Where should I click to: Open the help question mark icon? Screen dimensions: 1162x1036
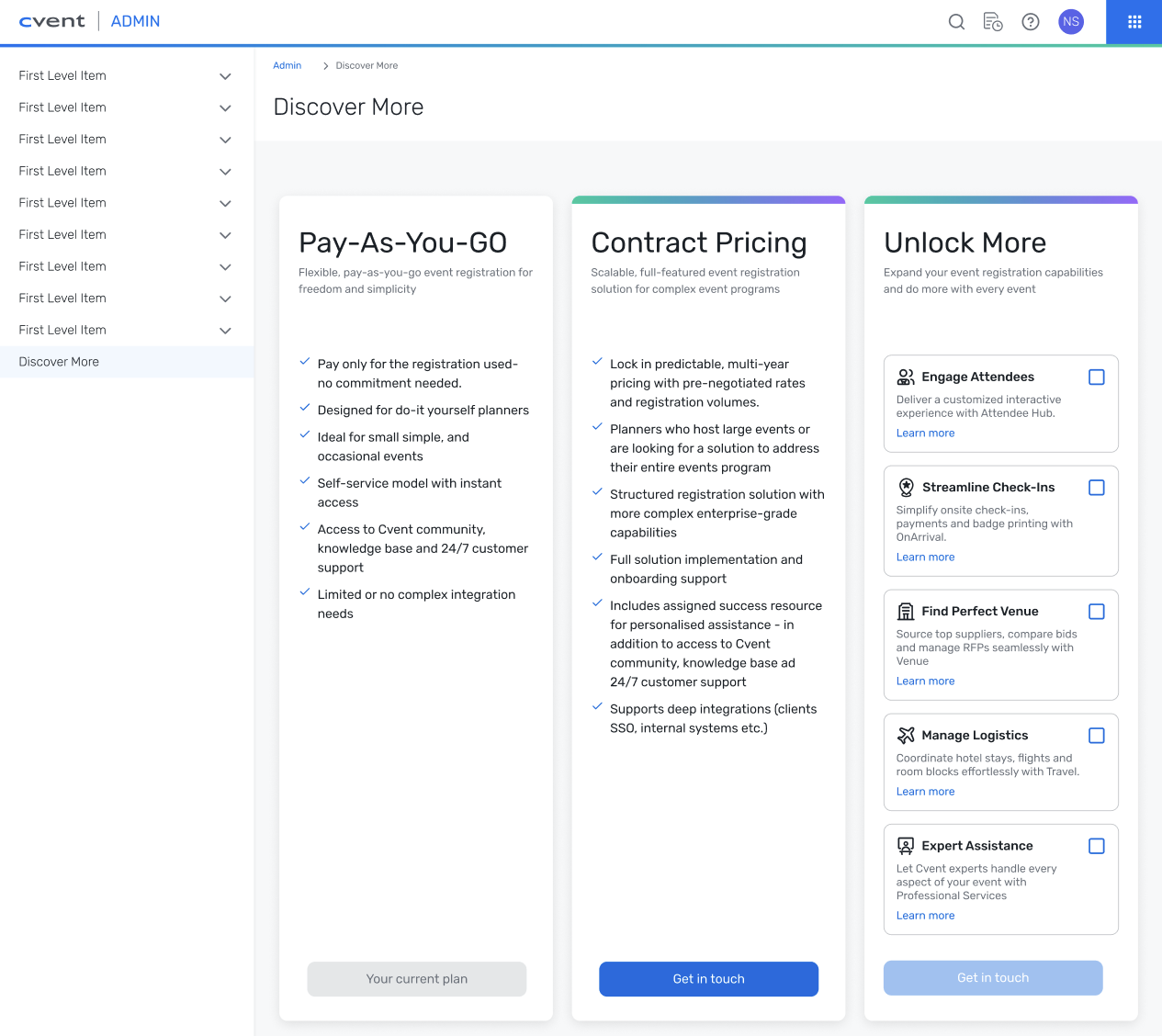[x=1031, y=22]
